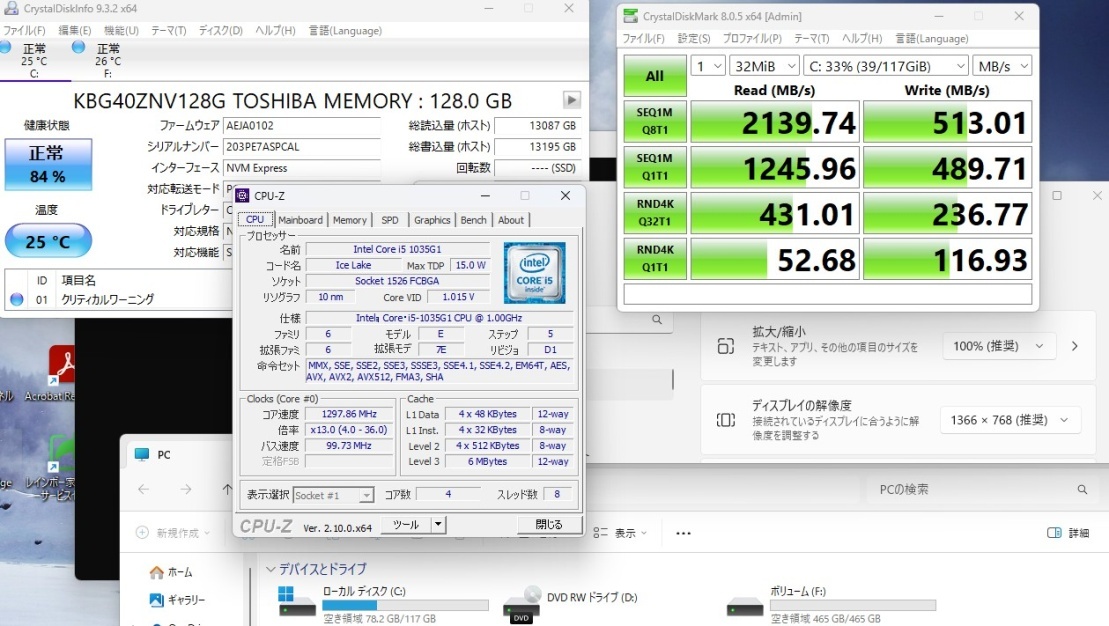This screenshot has height=626, width=1109.
Task: Open the Acrobat Reader desktop shortcut
Action: click(x=61, y=375)
